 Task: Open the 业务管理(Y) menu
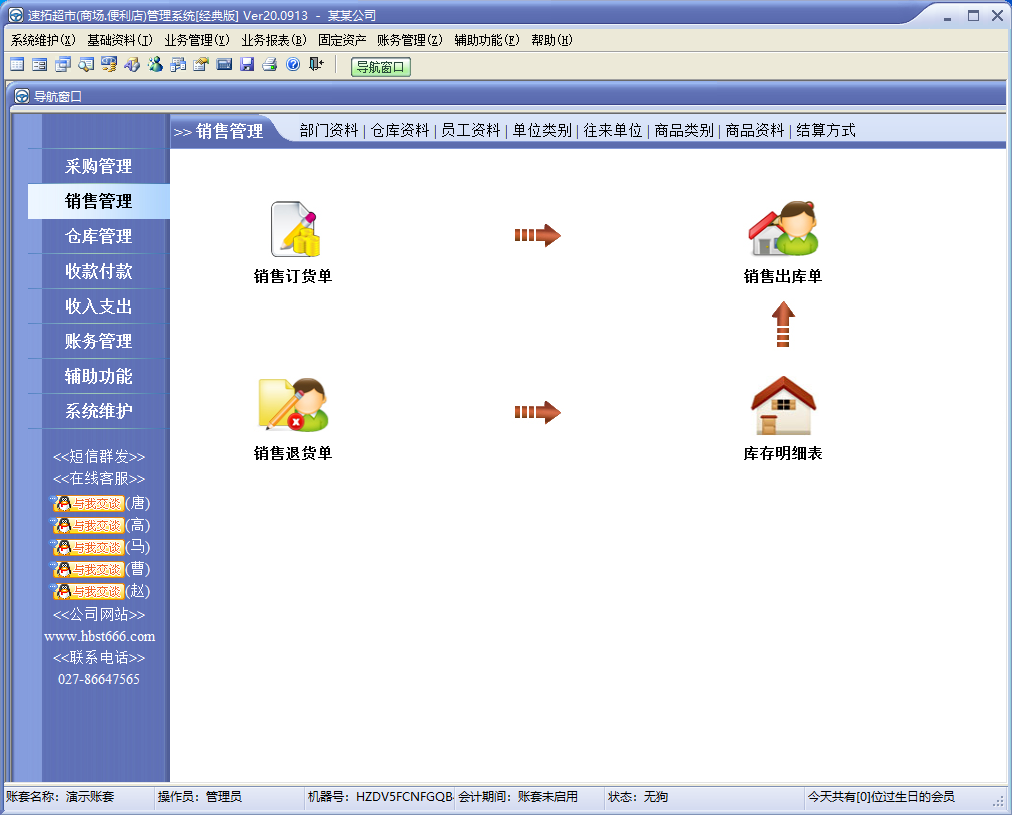[x=197, y=40]
